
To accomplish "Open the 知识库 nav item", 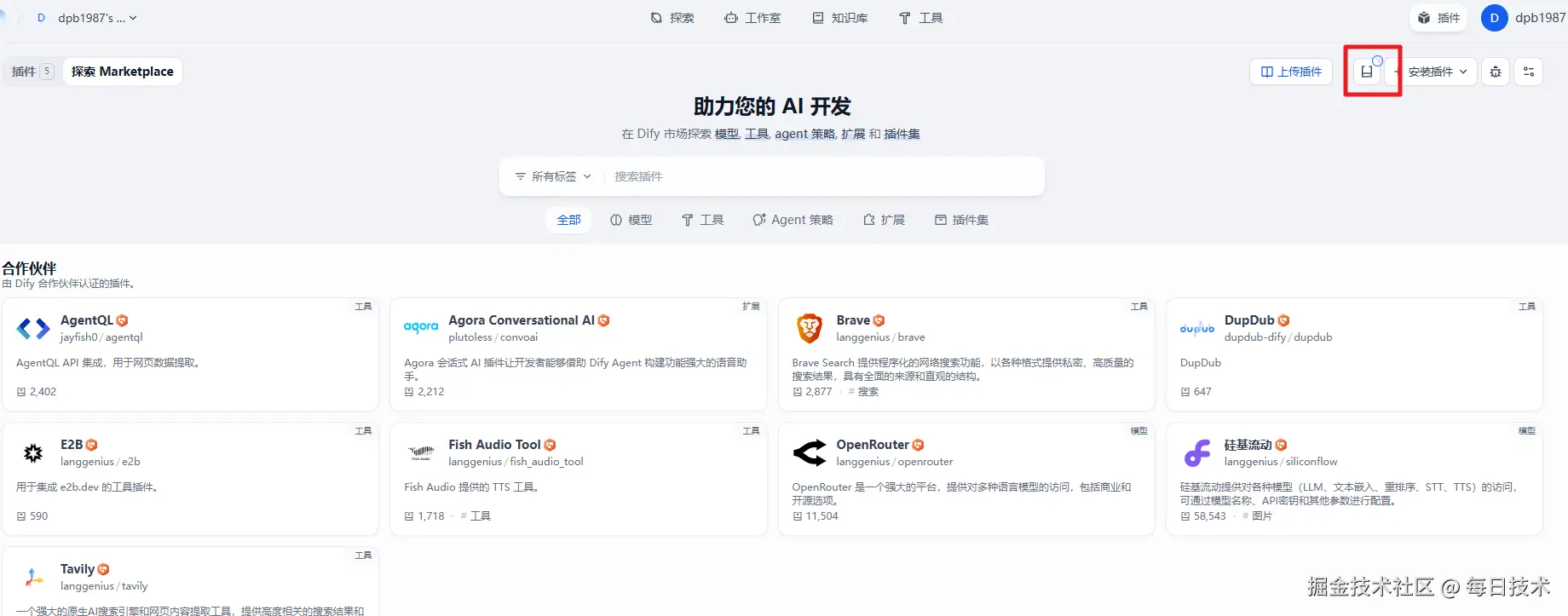I will coord(840,18).
